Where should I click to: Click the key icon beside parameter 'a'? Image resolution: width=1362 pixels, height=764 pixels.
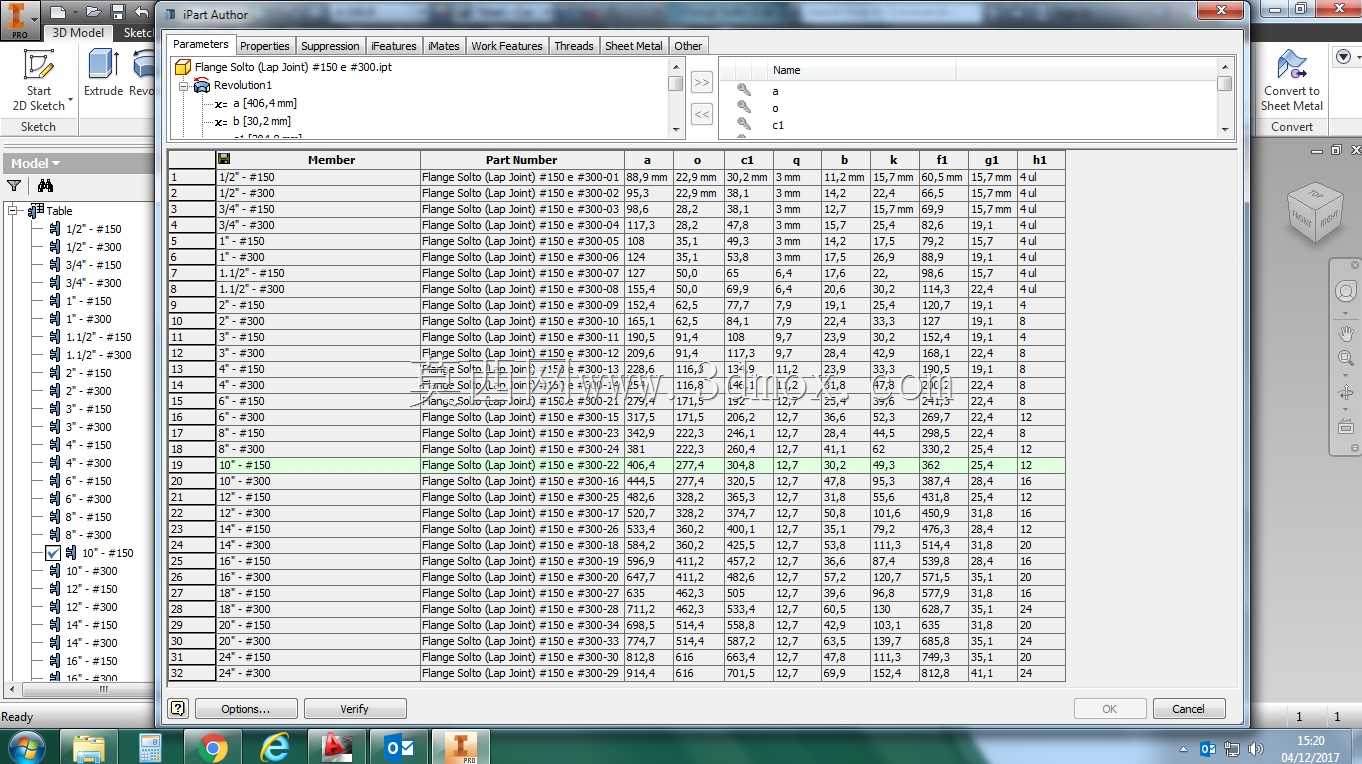click(744, 90)
